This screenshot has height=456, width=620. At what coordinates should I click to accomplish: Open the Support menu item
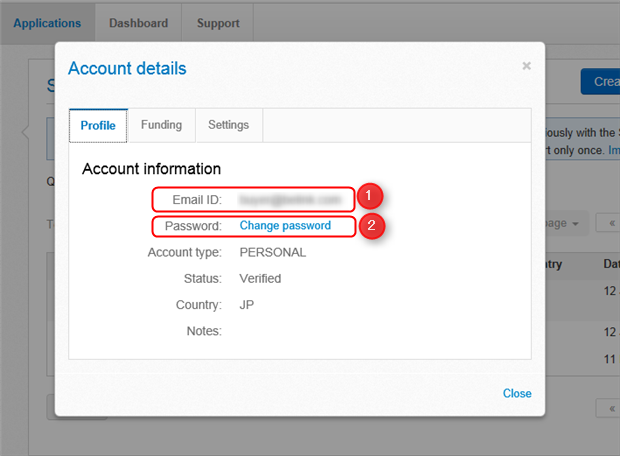pyautogui.click(x=218, y=23)
